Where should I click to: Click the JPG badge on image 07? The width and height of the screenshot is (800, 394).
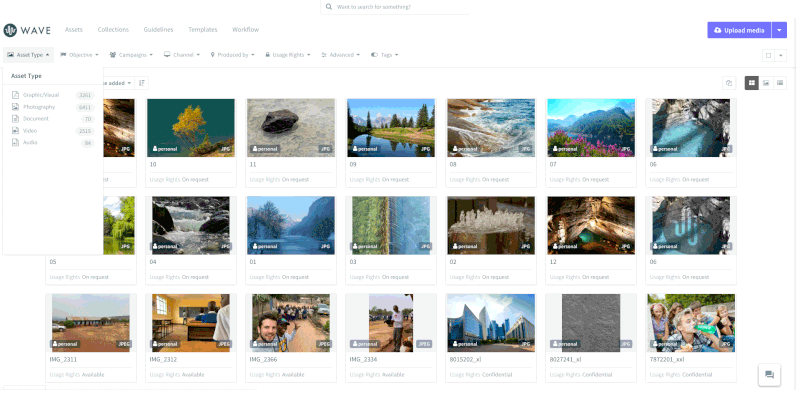click(x=626, y=149)
